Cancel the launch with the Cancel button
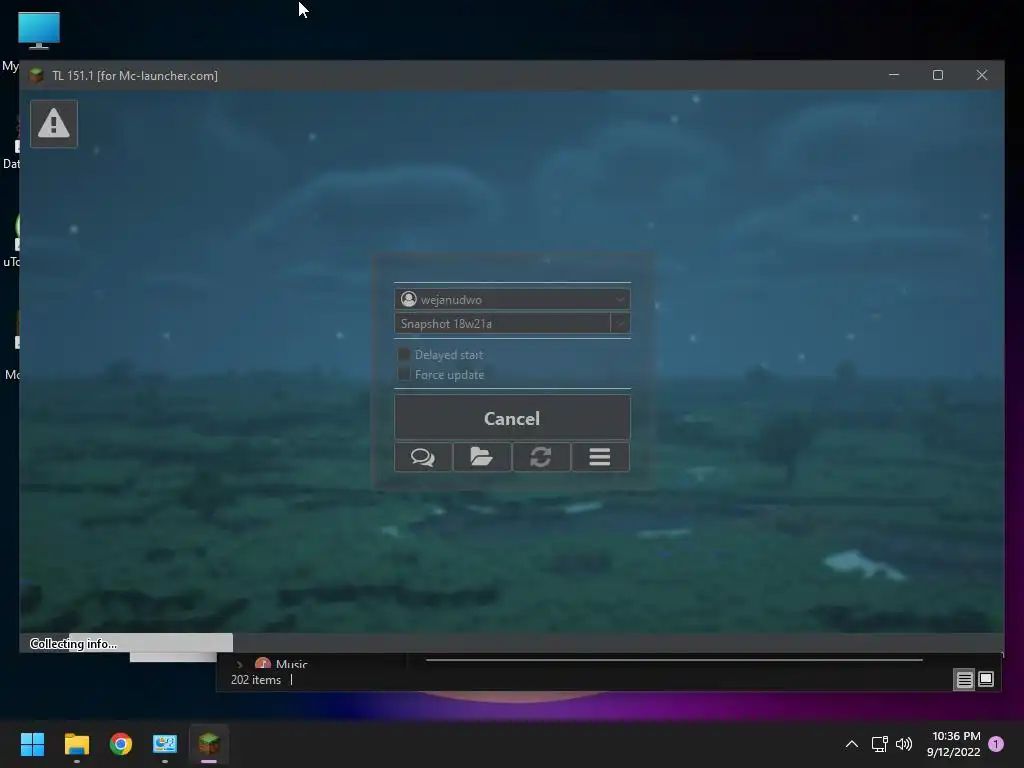The height and width of the screenshot is (768, 1024). (512, 418)
